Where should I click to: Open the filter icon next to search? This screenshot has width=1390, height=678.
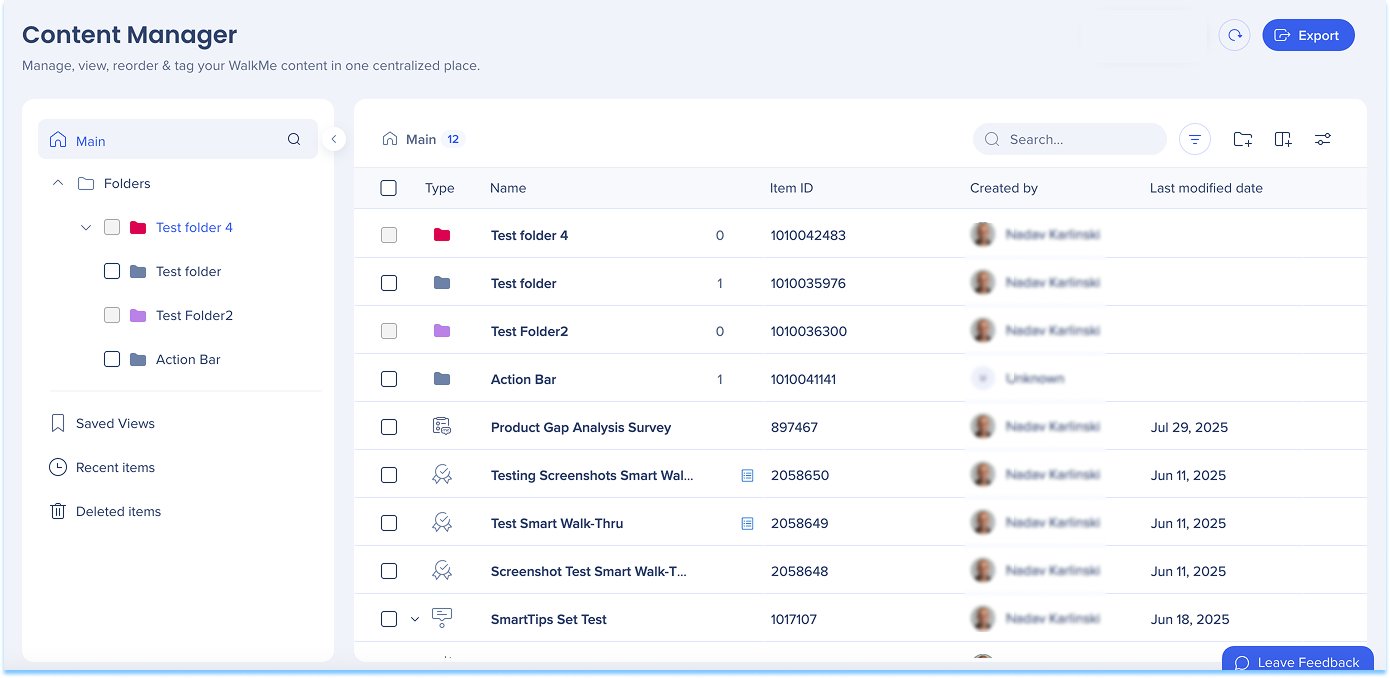point(1195,140)
